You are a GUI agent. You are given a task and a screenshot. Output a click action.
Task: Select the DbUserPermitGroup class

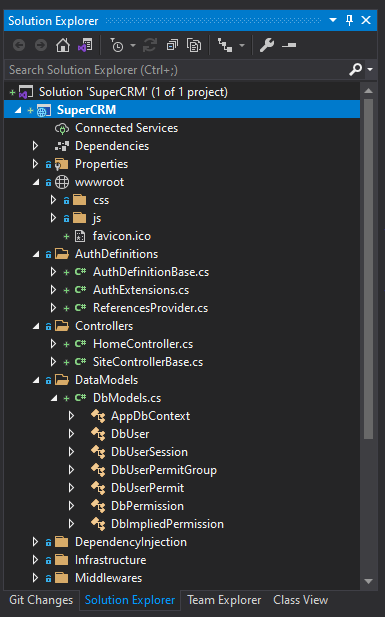(164, 470)
